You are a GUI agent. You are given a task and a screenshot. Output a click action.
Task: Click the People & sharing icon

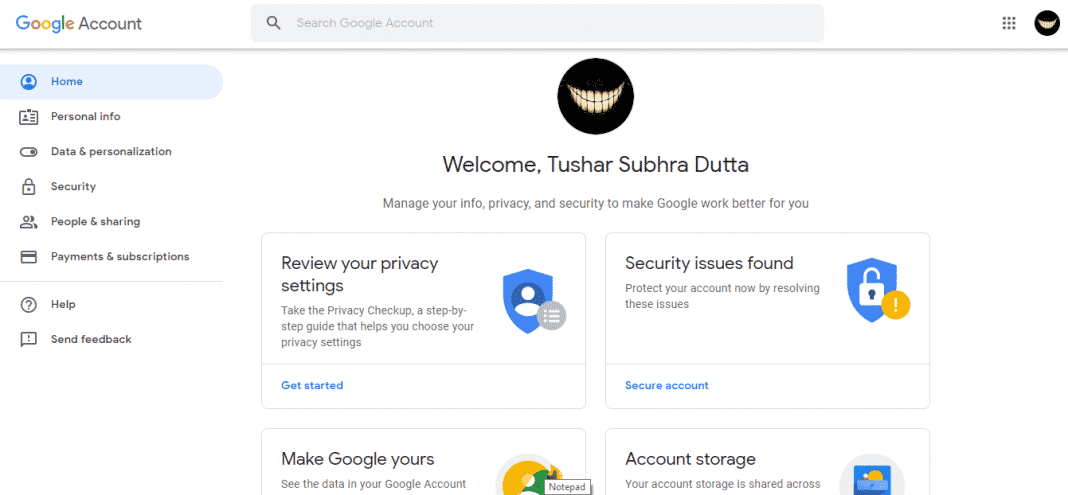[29, 222]
